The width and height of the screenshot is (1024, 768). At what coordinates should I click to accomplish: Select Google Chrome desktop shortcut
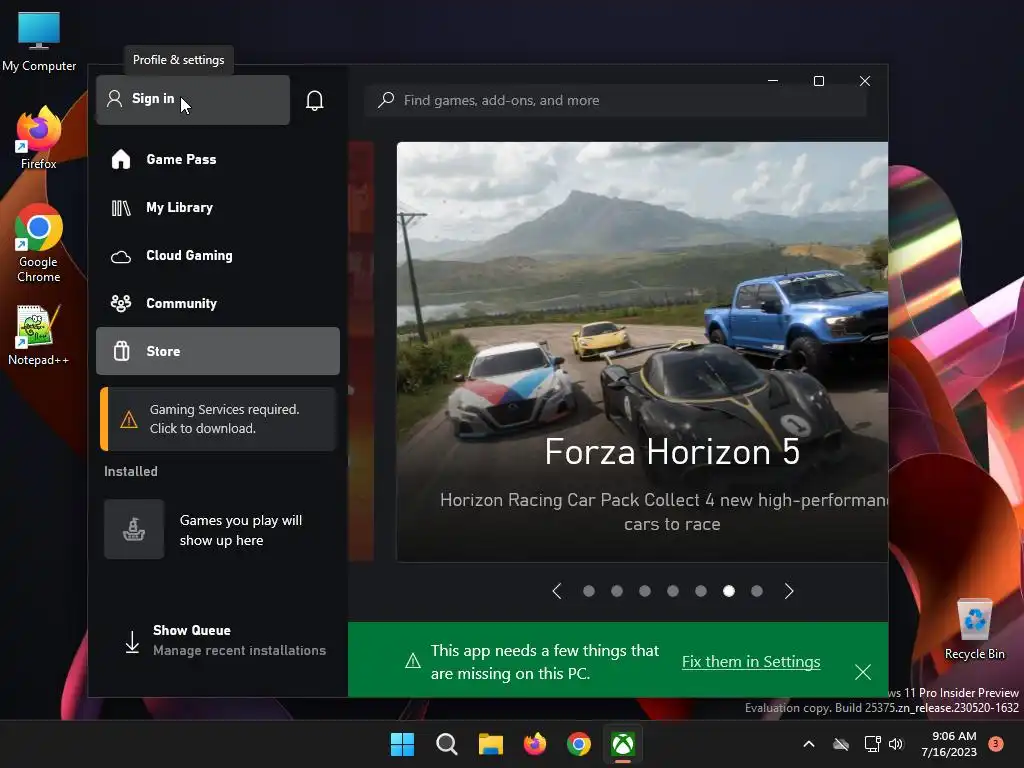tap(39, 244)
